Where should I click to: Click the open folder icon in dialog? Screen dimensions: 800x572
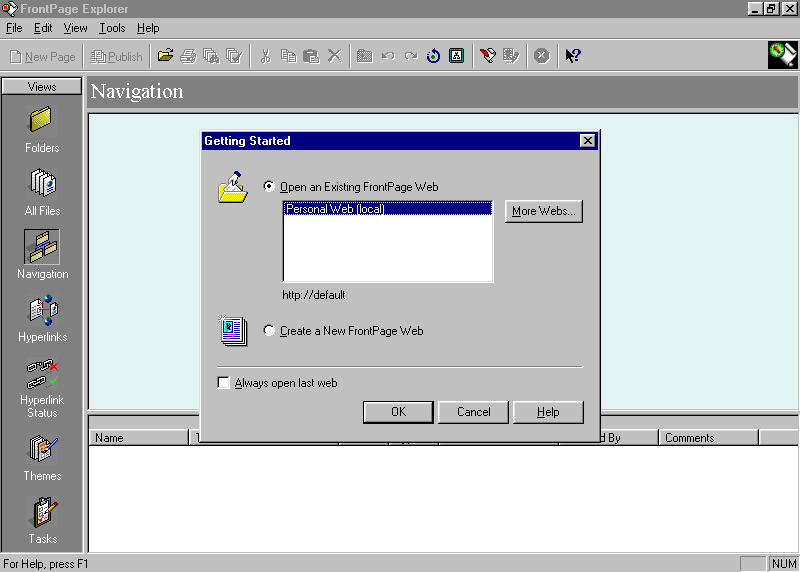tap(233, 187)
